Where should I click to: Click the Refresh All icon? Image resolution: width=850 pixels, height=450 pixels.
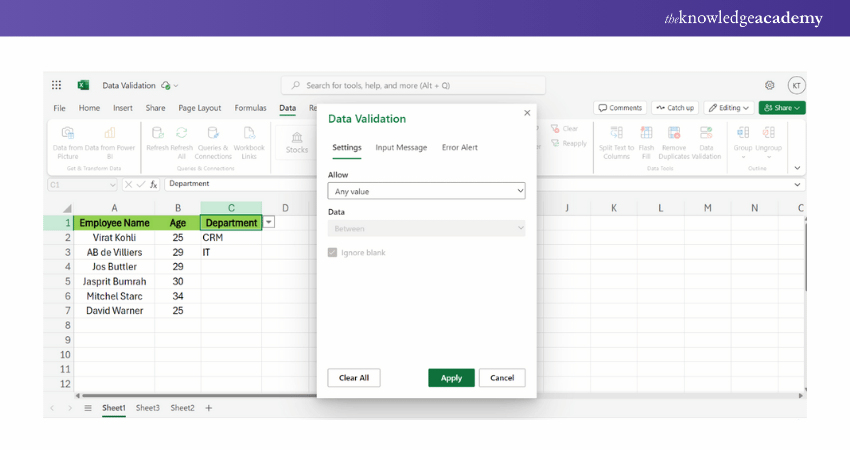pyautogui.click(x=181, y=133)
